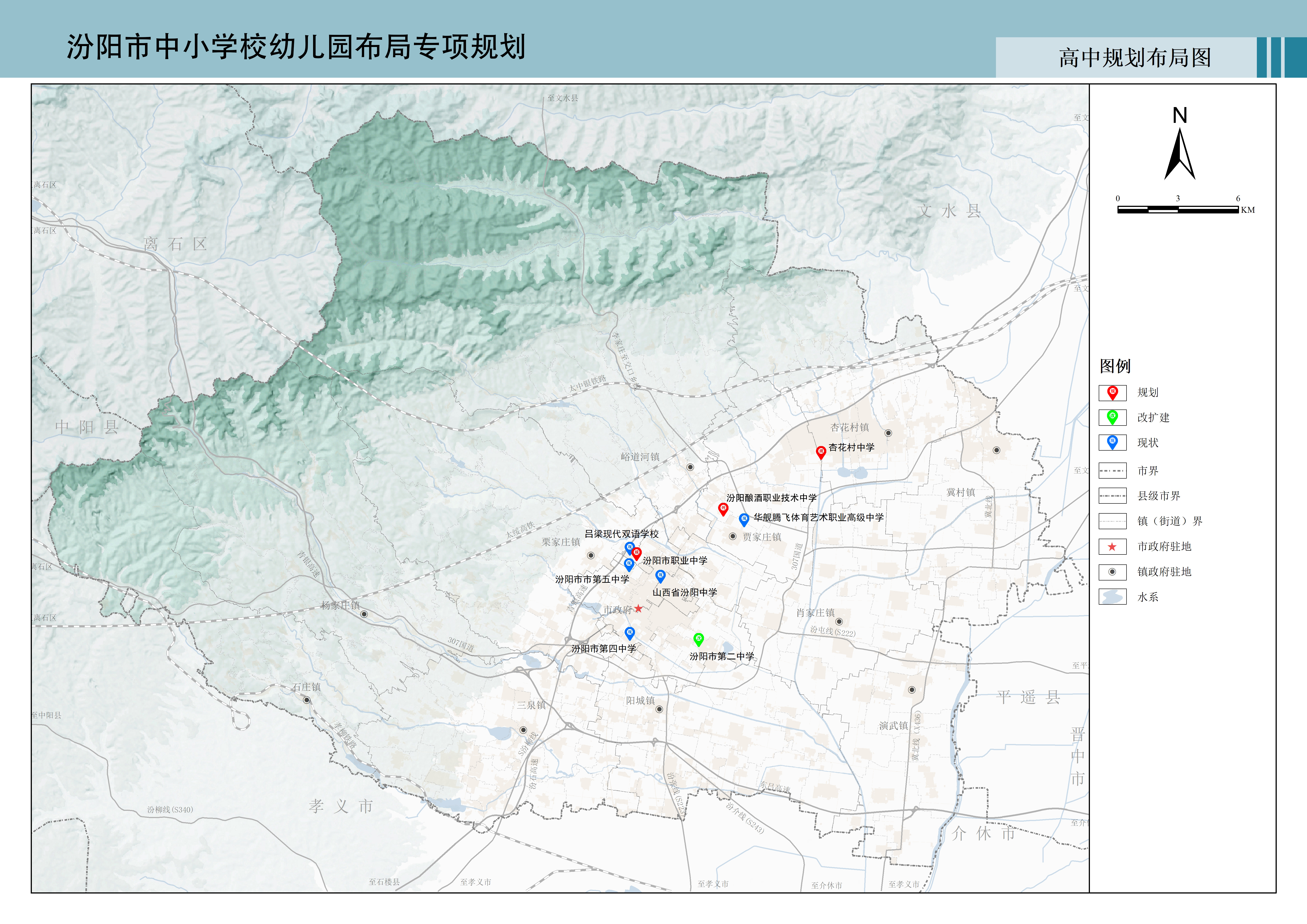
Task: Click the neighboring district label 离石区
Action: click(175, 244)
